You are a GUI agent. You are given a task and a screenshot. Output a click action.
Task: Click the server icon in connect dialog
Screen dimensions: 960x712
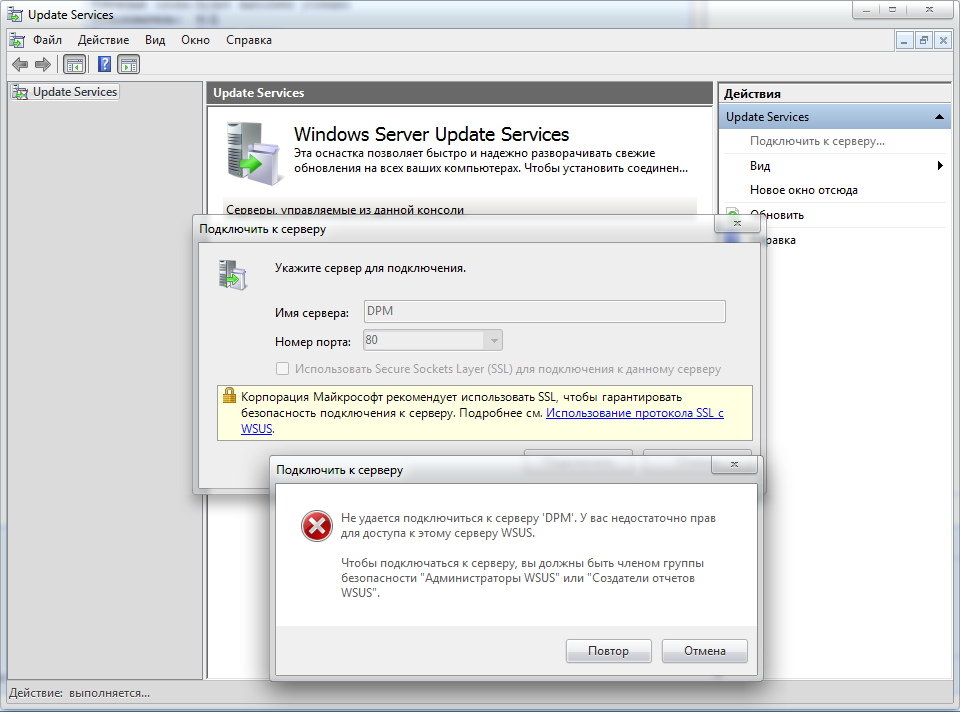[x=233, y=275]
